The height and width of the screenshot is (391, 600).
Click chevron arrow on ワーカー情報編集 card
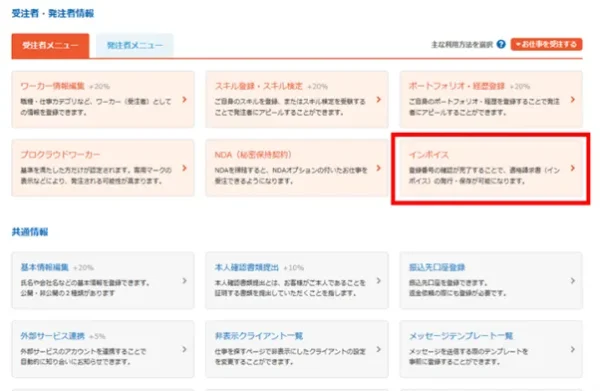pyautogui.click(x=184, y=99)
